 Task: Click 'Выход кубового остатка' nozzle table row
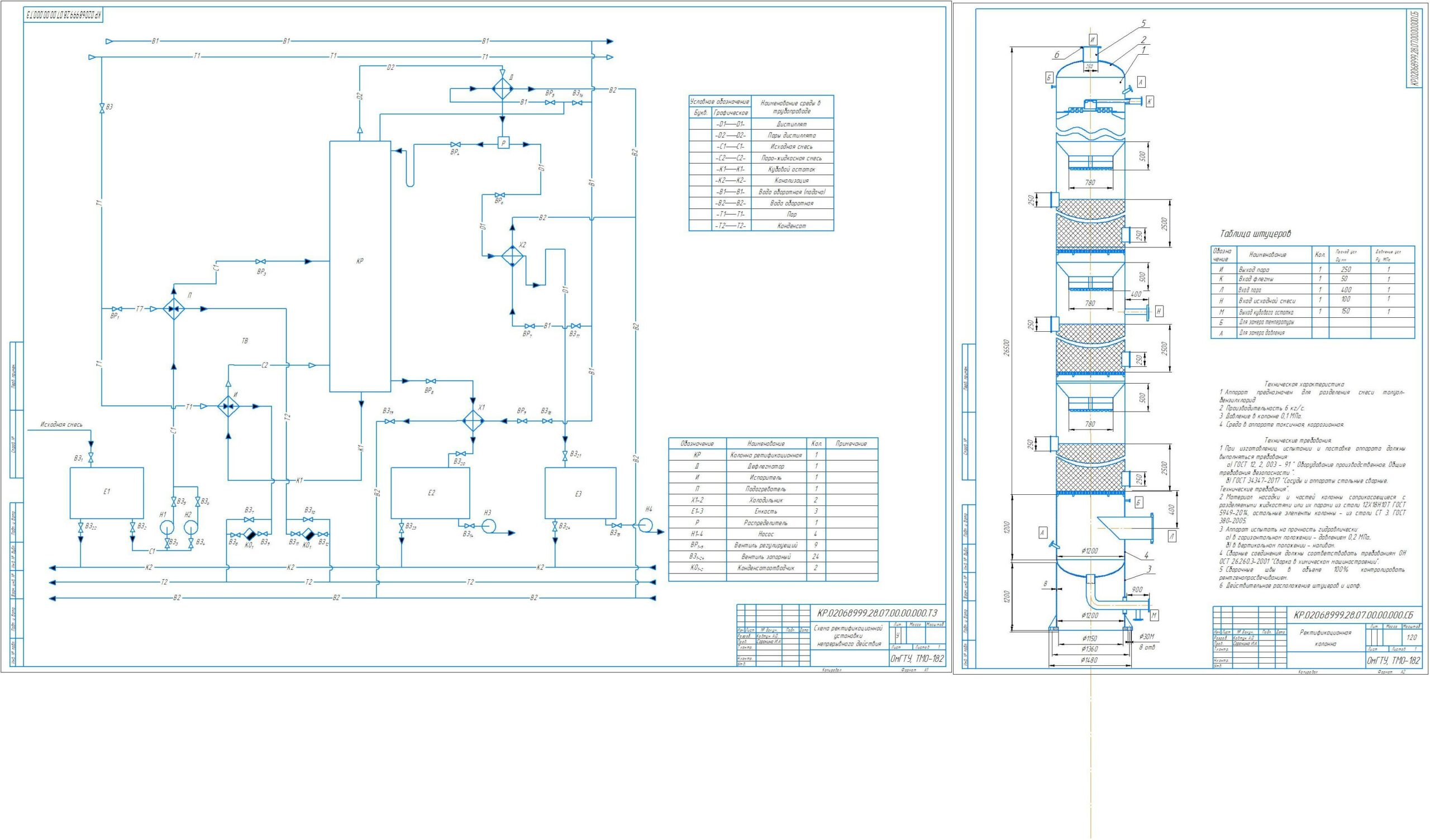pyautogui.click(x=1312, y=312)
